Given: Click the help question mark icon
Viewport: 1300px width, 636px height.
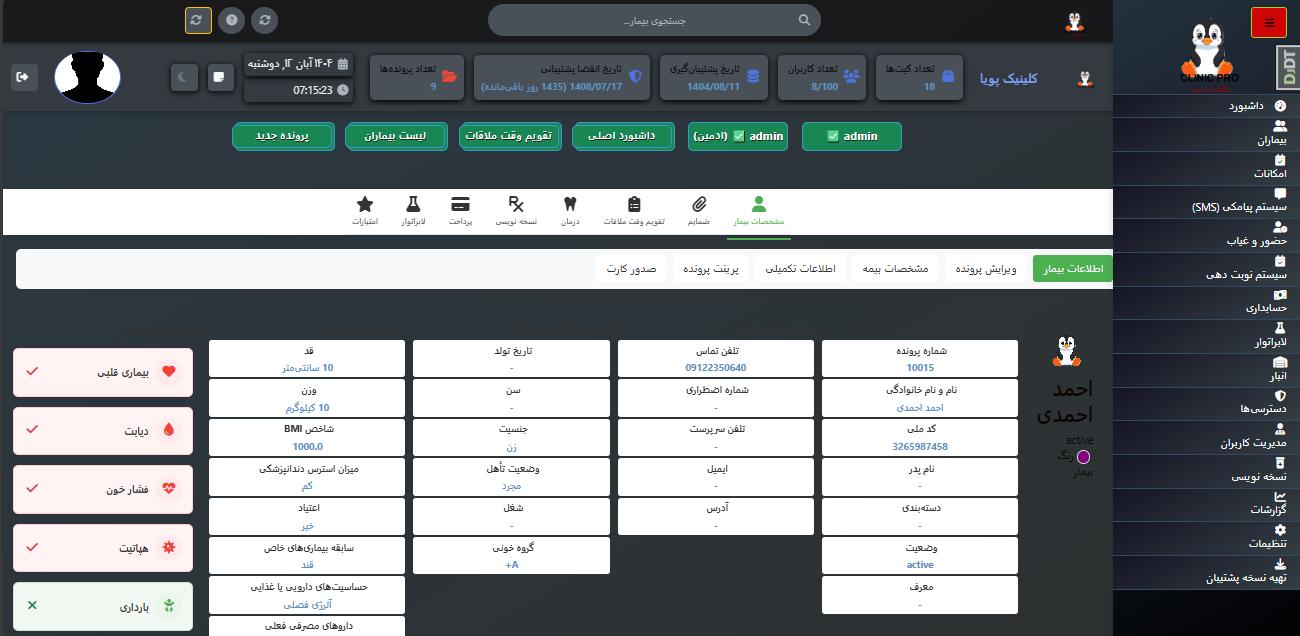Looking at the screenshot, I should (232, 20).
